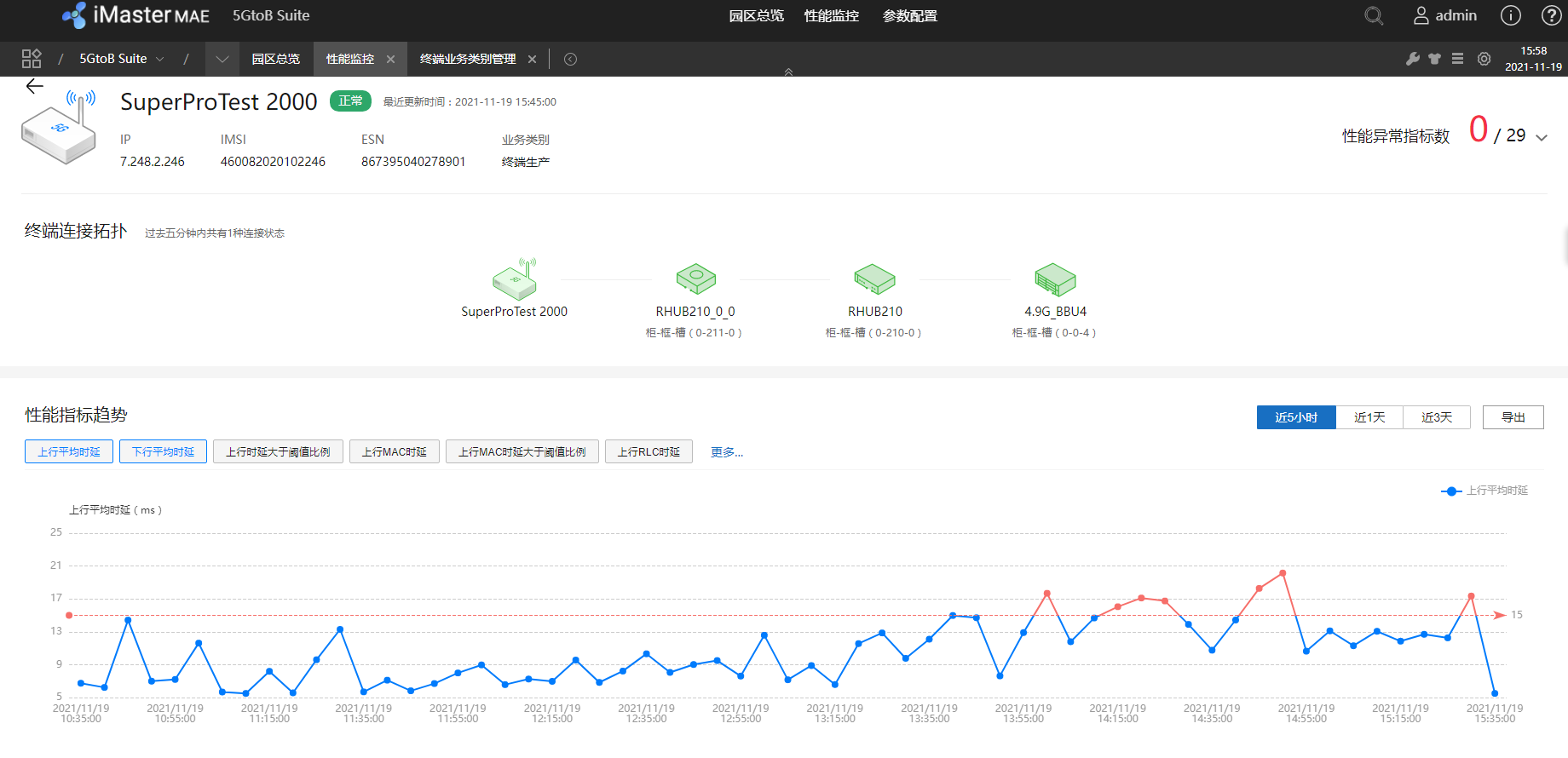Switch to 终端业务类别管理 tab
The width and height of the screenshot is (1568, 758).
[468, 59]
